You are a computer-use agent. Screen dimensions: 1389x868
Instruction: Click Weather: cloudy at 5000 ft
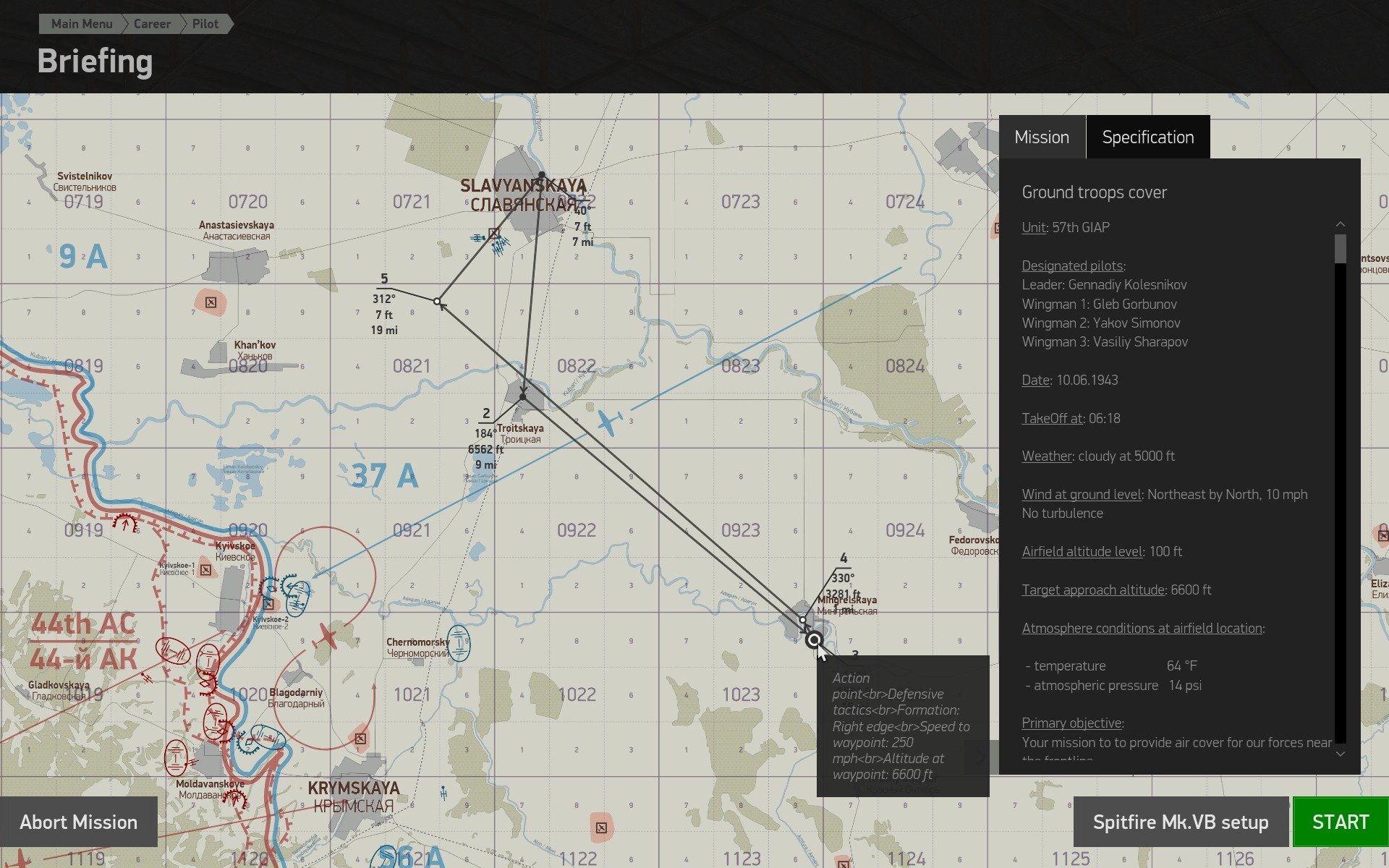(x=1098, y=456)
